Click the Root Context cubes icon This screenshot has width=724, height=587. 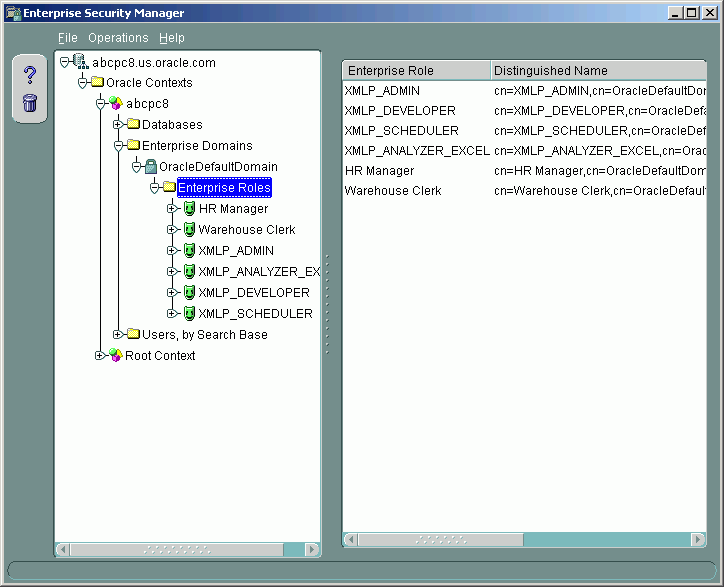click(x=115, y=355)
